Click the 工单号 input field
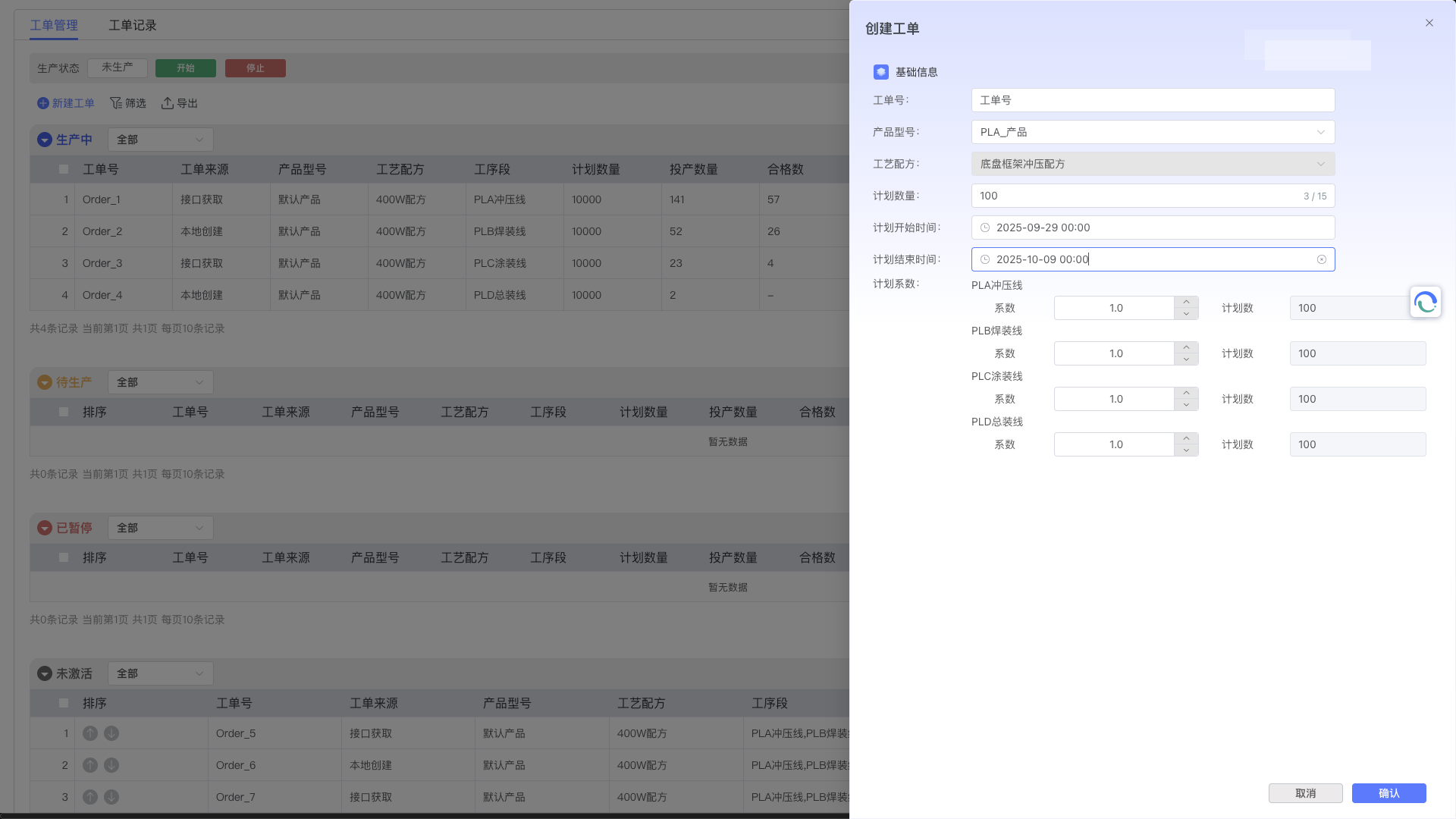The image size is (1456, 819). pos(1153,100)
